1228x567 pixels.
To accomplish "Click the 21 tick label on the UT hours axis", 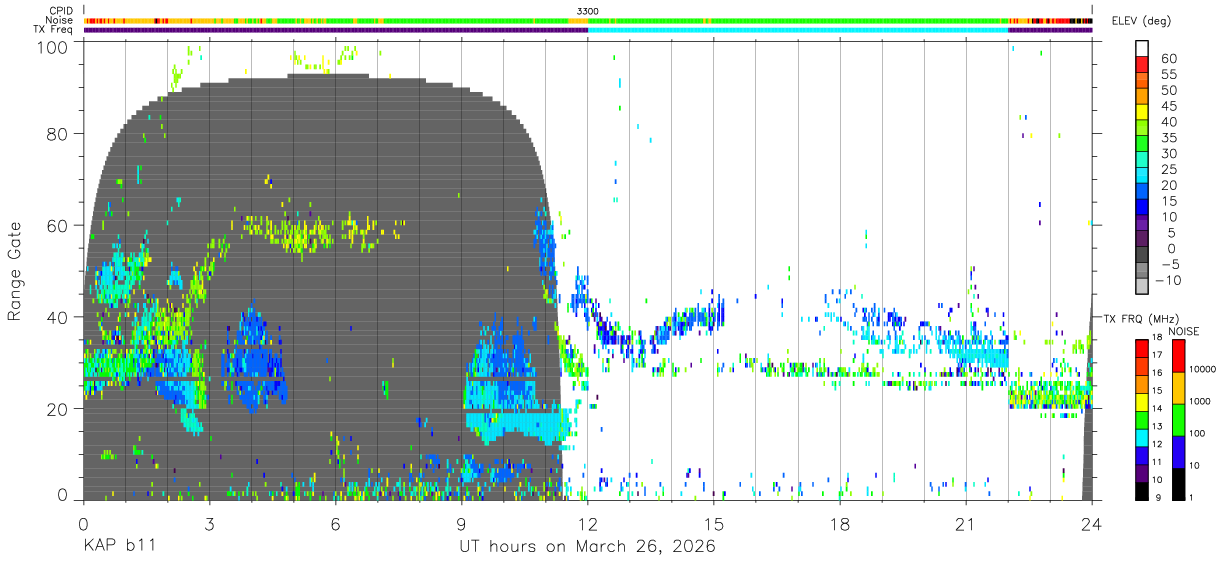I will click(966, 524).
